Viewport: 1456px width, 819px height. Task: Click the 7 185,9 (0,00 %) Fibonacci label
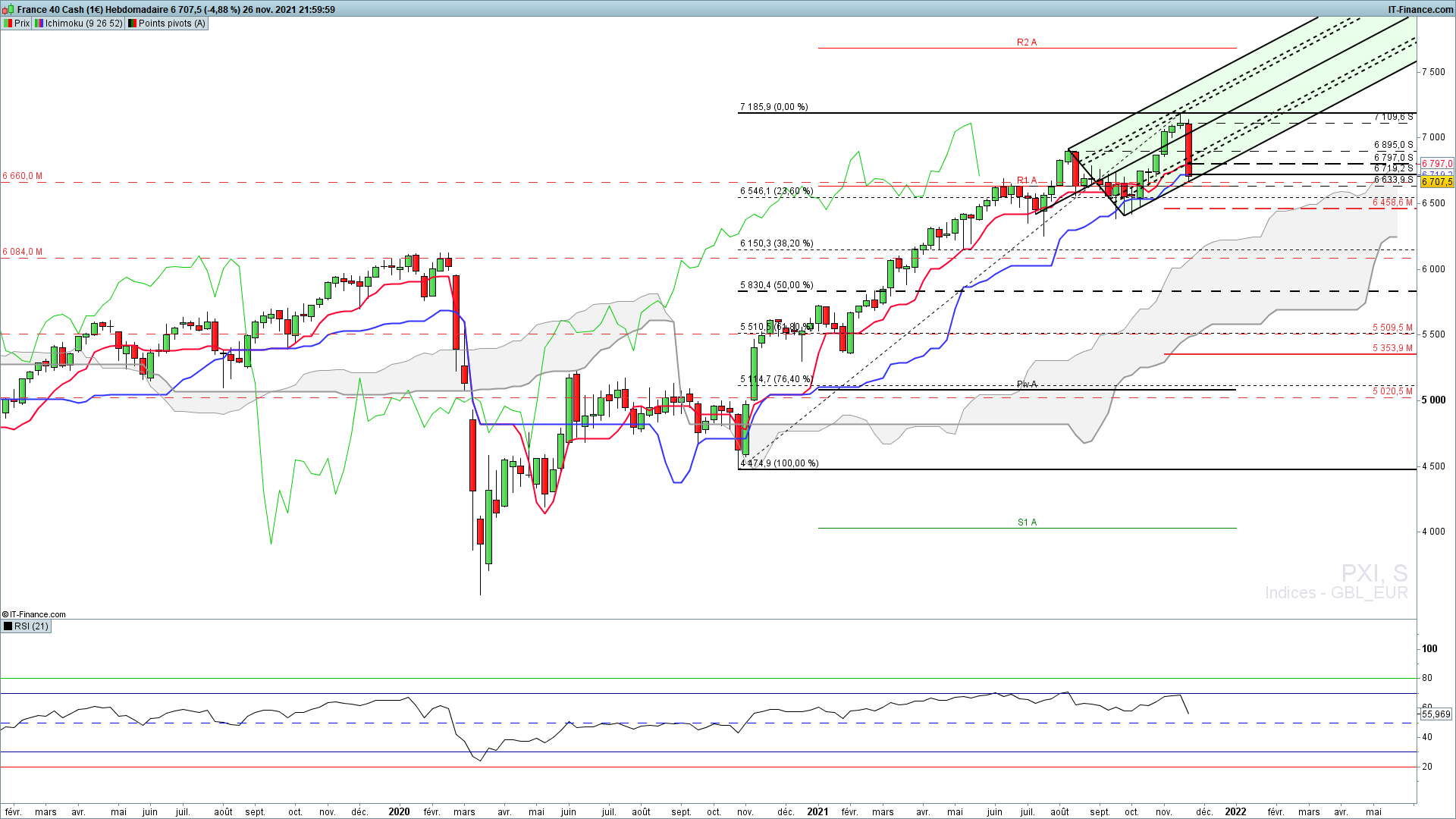(x=773, y=107)
